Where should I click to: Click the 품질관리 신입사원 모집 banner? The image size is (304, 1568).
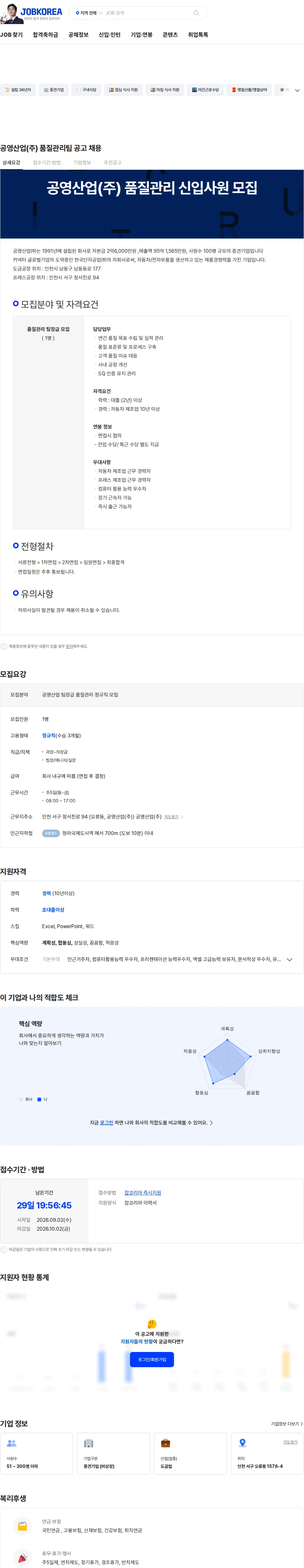pos(152,204)
